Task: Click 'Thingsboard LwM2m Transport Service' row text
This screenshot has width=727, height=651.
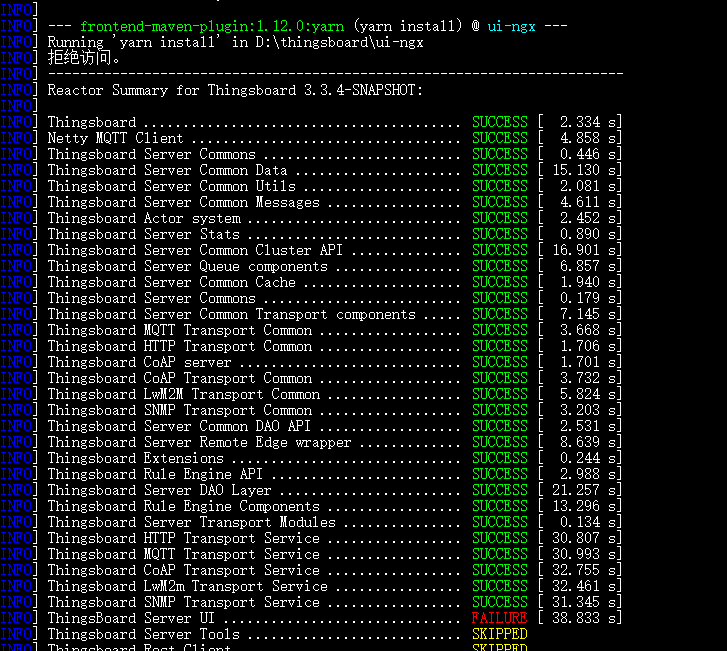Action: pyautogui.click(x=187, y=586)
